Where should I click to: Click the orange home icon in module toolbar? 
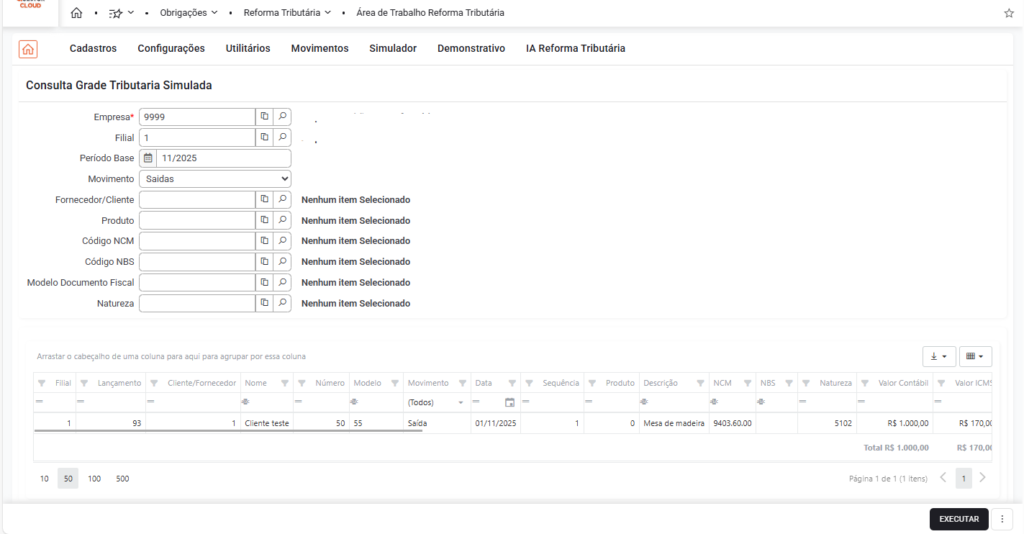pos(28,49)
